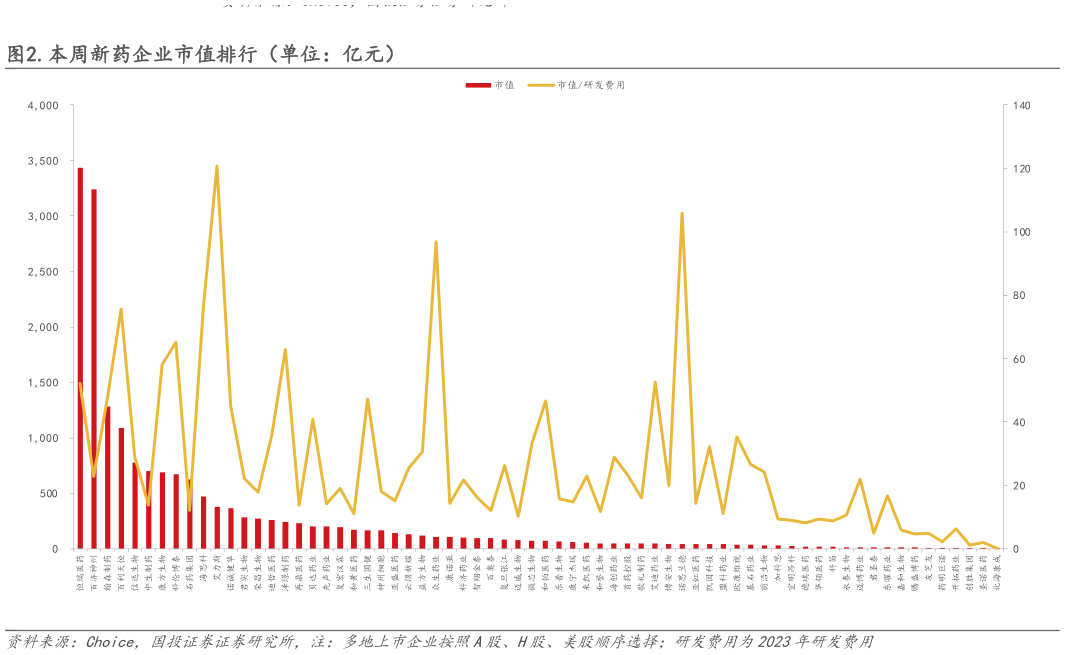Click the red legend color swatch
The image size is (1065, 655).
coord(480,86)
